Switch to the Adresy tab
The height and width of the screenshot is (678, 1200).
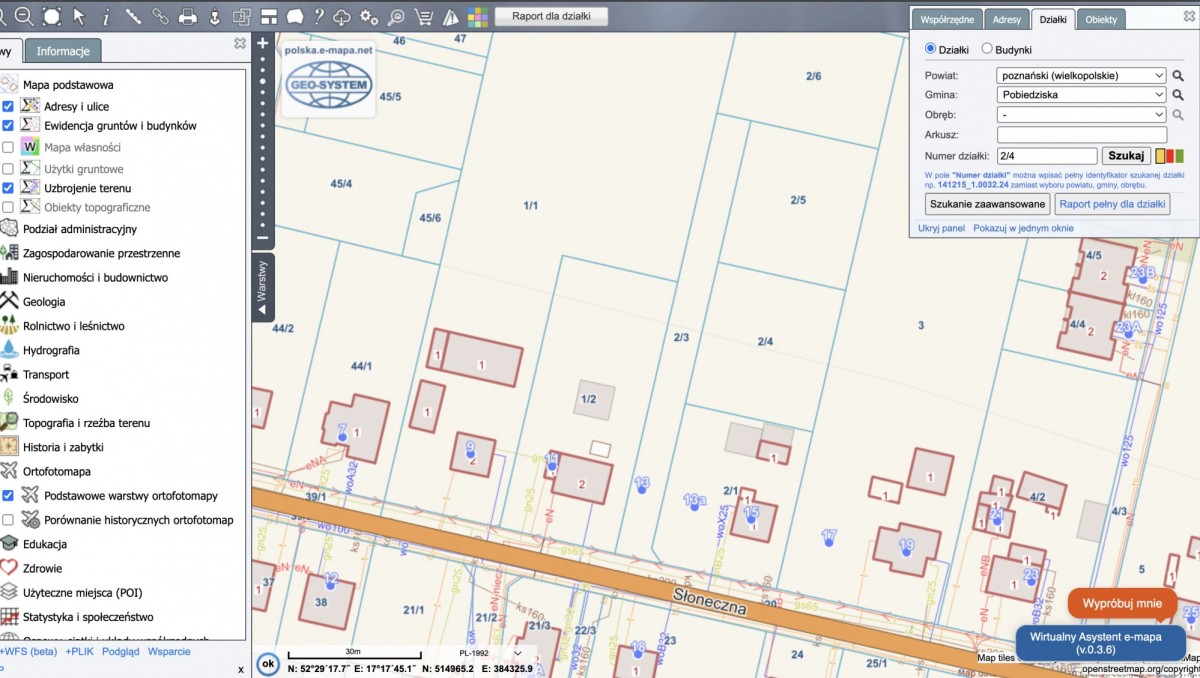coord(1007,19)
